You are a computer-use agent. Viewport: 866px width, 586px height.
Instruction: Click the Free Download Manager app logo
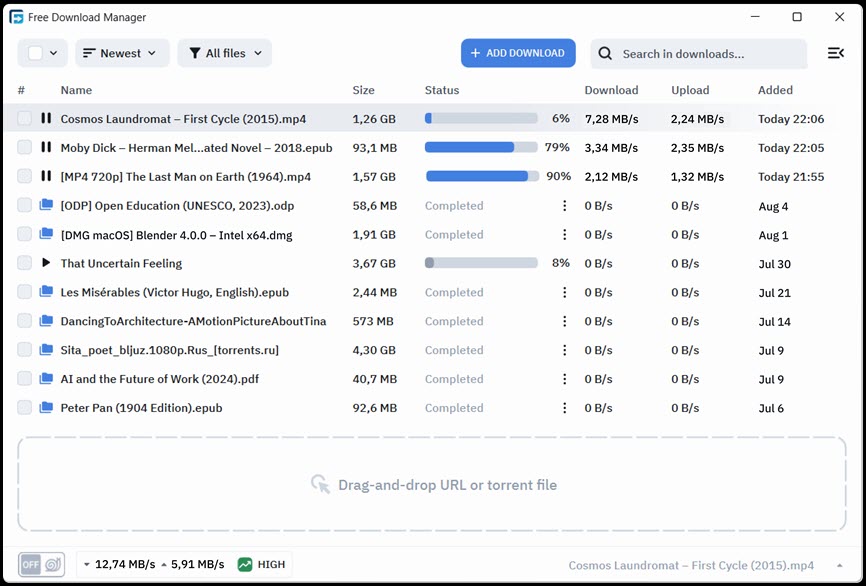pyautogui.click(x=17, y=17)
